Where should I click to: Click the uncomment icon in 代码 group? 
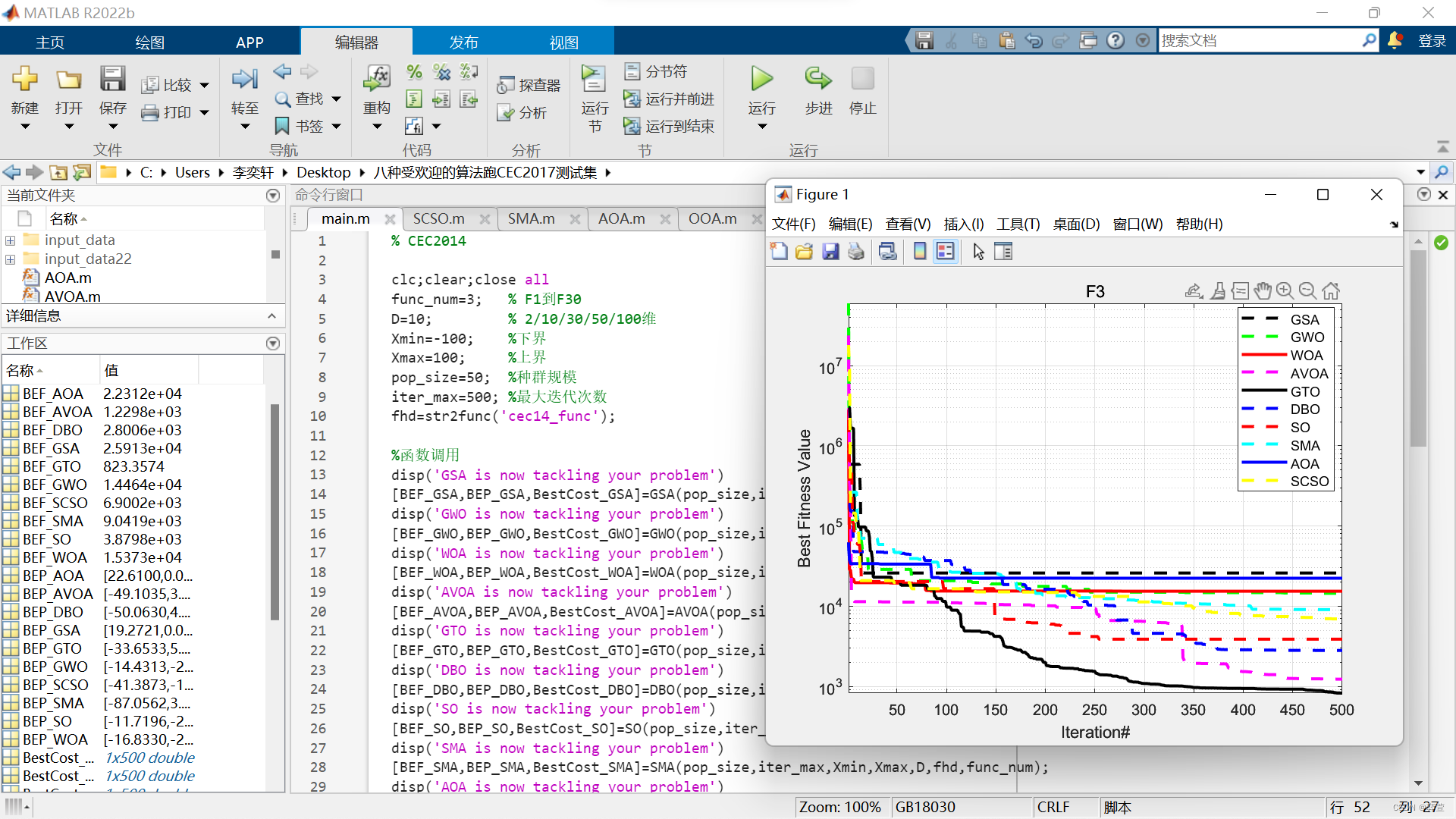(x=441, y=72)
